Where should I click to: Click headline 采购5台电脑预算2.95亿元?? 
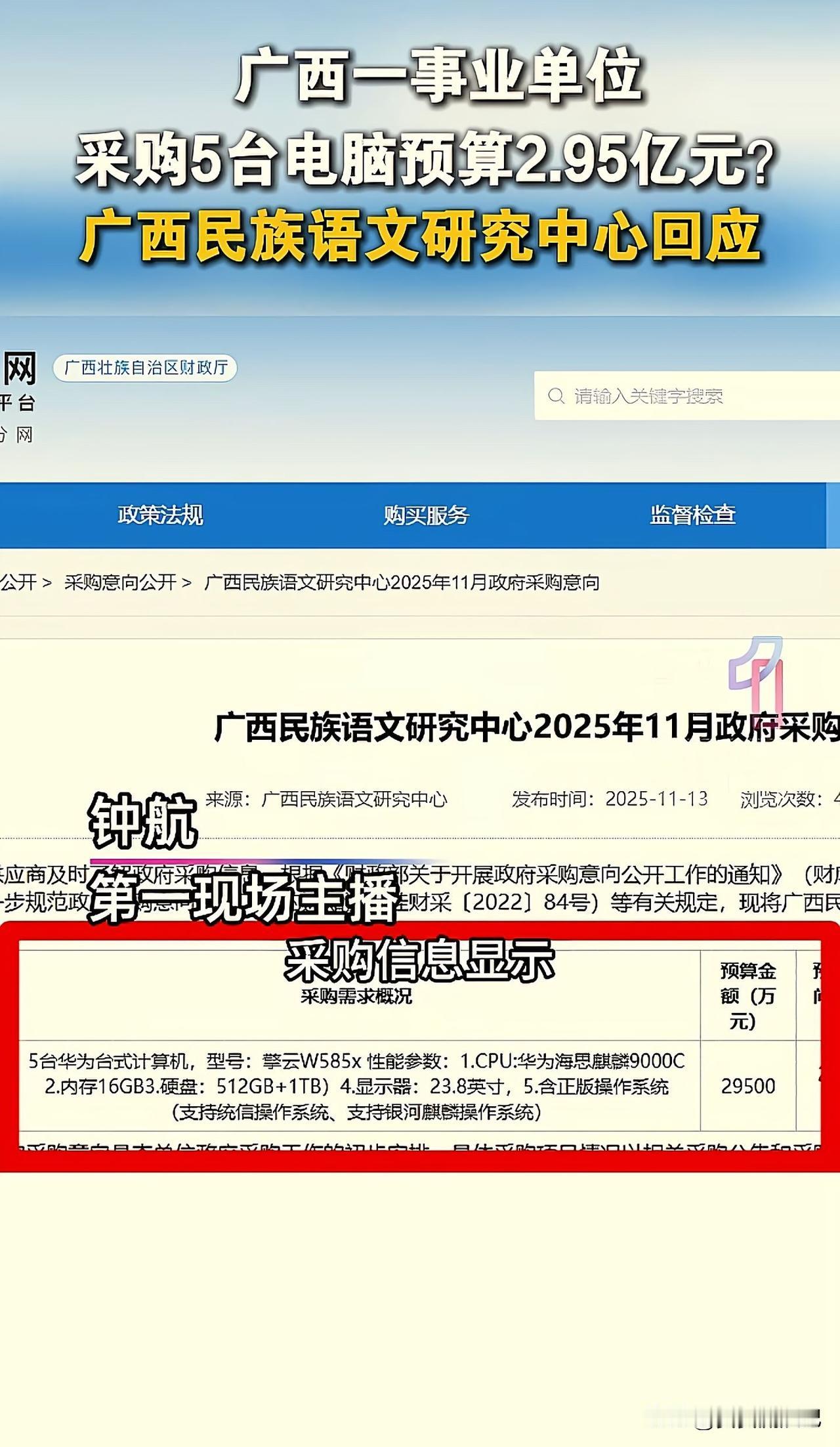(x=425, y=160)
